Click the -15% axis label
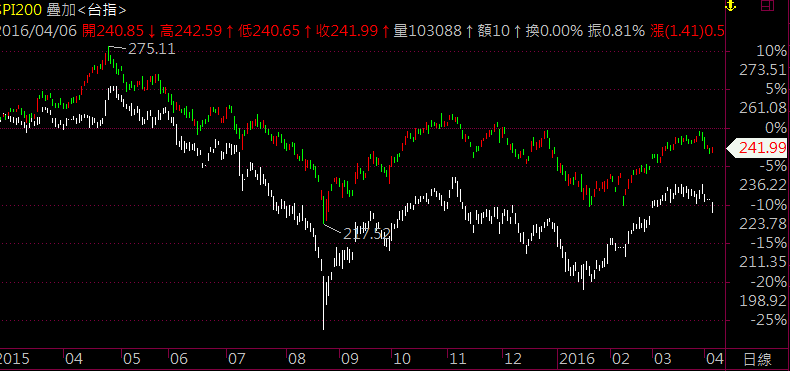The image size is (790, 371). [x=769, y=243]
